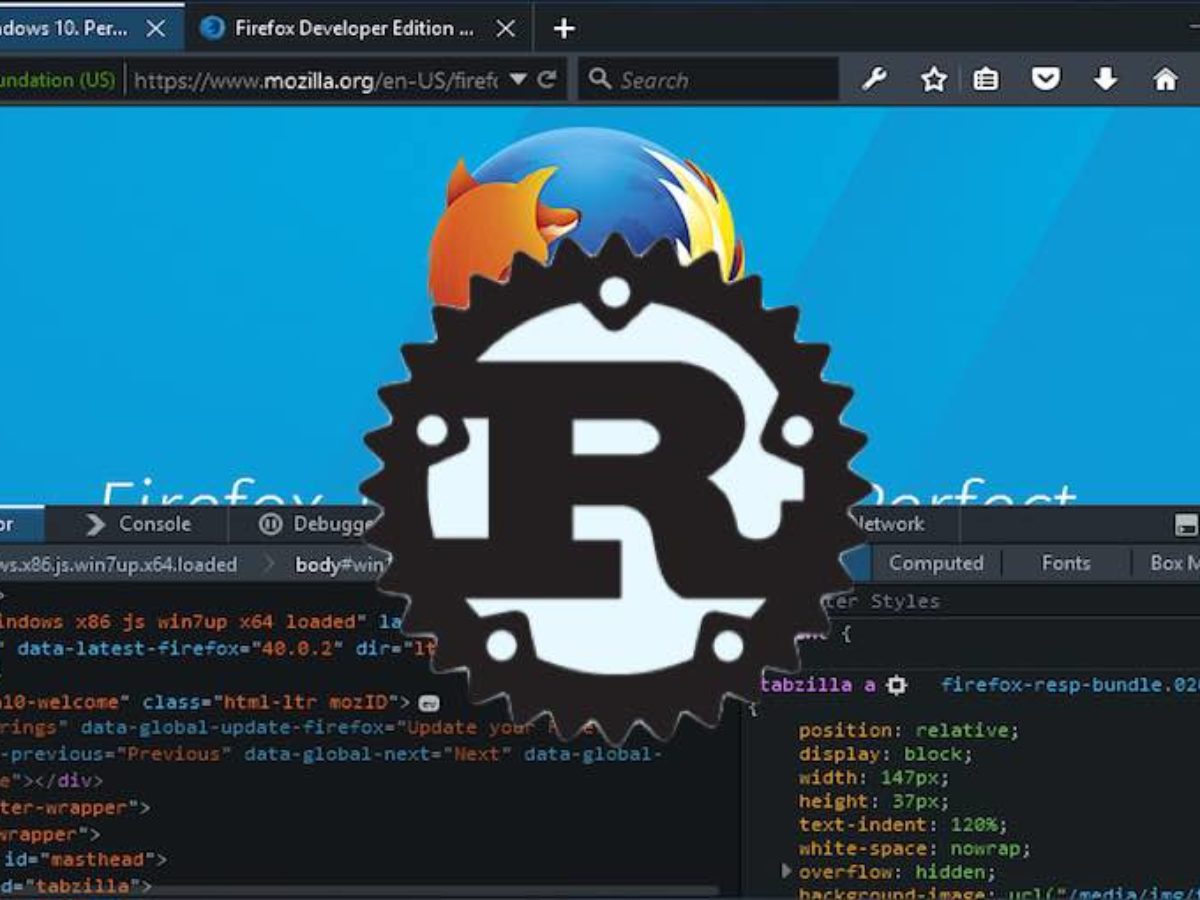Close the Firefox Developer Edition tab
The width and height of the screenshot is (1200, 900).
[506, 29]
